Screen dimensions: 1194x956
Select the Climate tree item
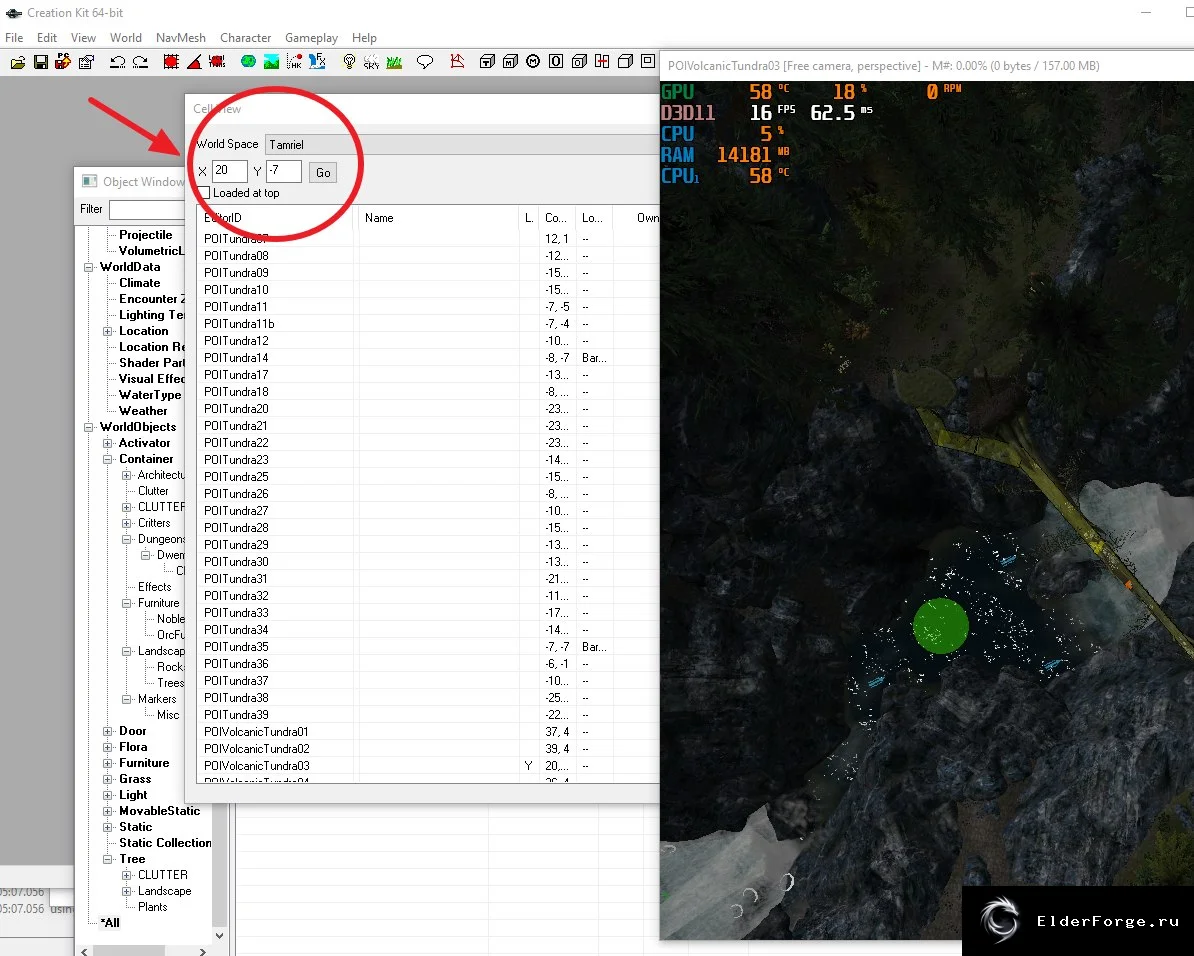tap(139, 283)
